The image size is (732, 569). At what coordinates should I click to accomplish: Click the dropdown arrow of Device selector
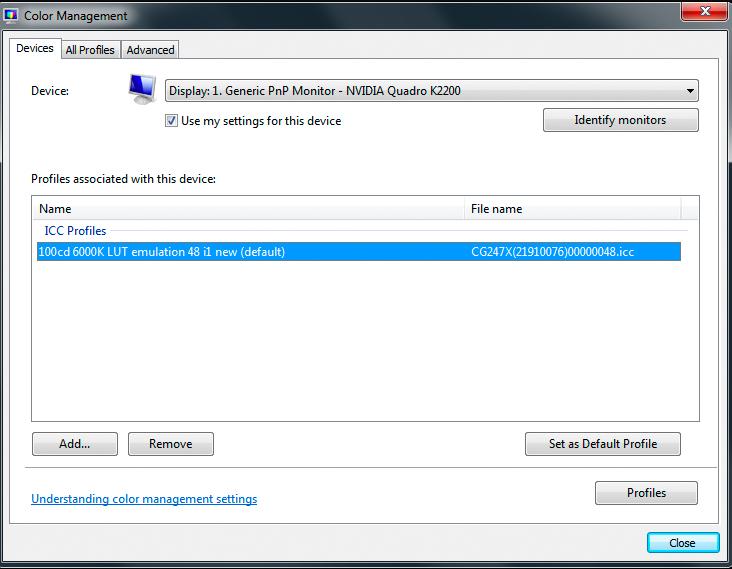click(690, 91)
